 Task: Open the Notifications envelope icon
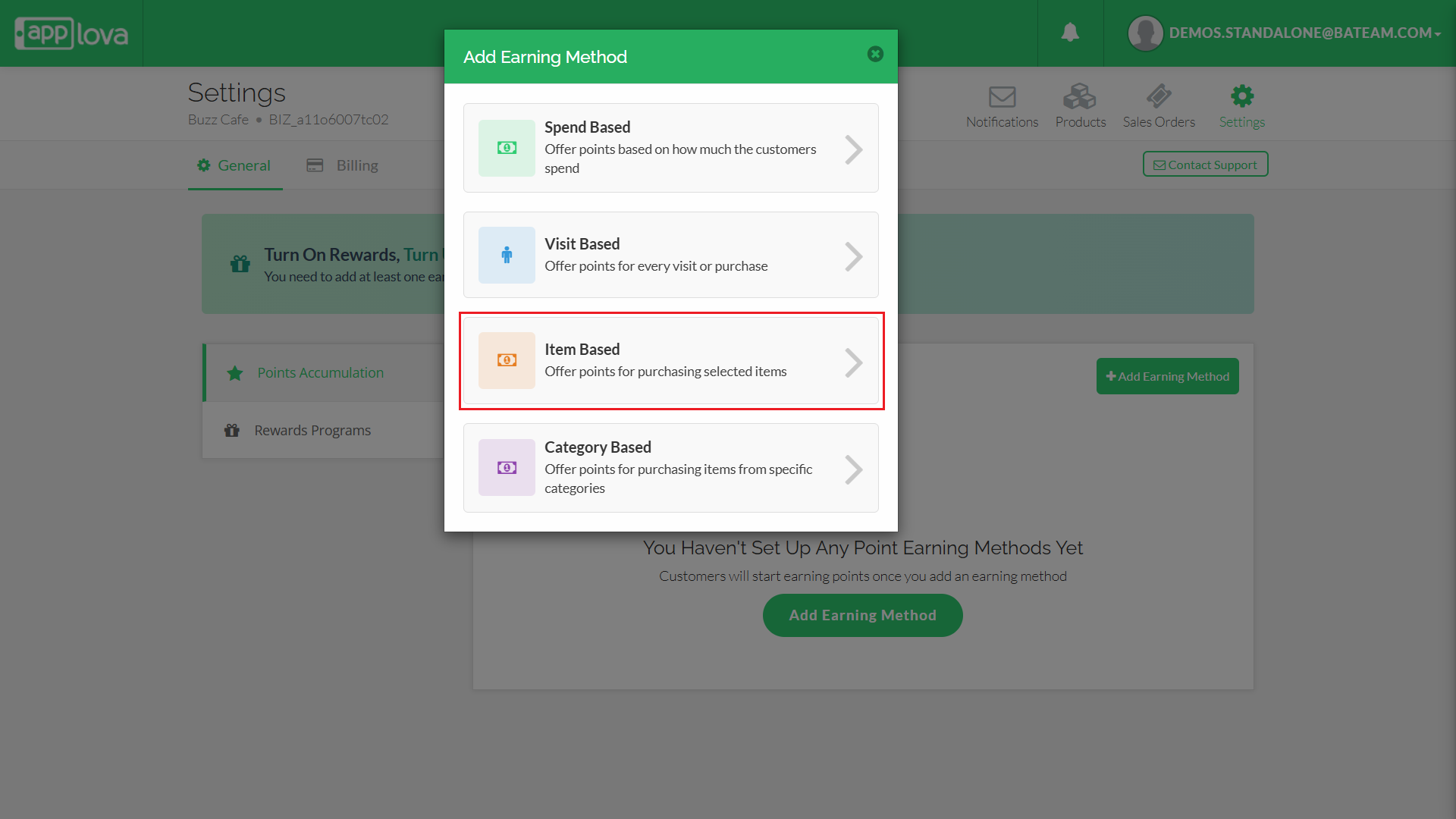tap(1002, 97)
